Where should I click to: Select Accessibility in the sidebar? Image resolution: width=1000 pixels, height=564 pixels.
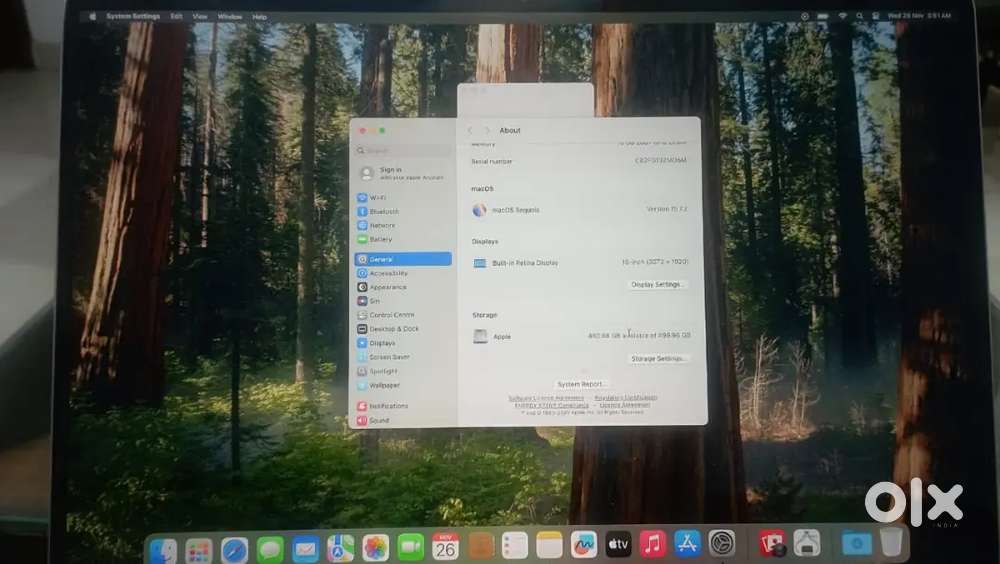pyautogui.click(x=388, y=273)
